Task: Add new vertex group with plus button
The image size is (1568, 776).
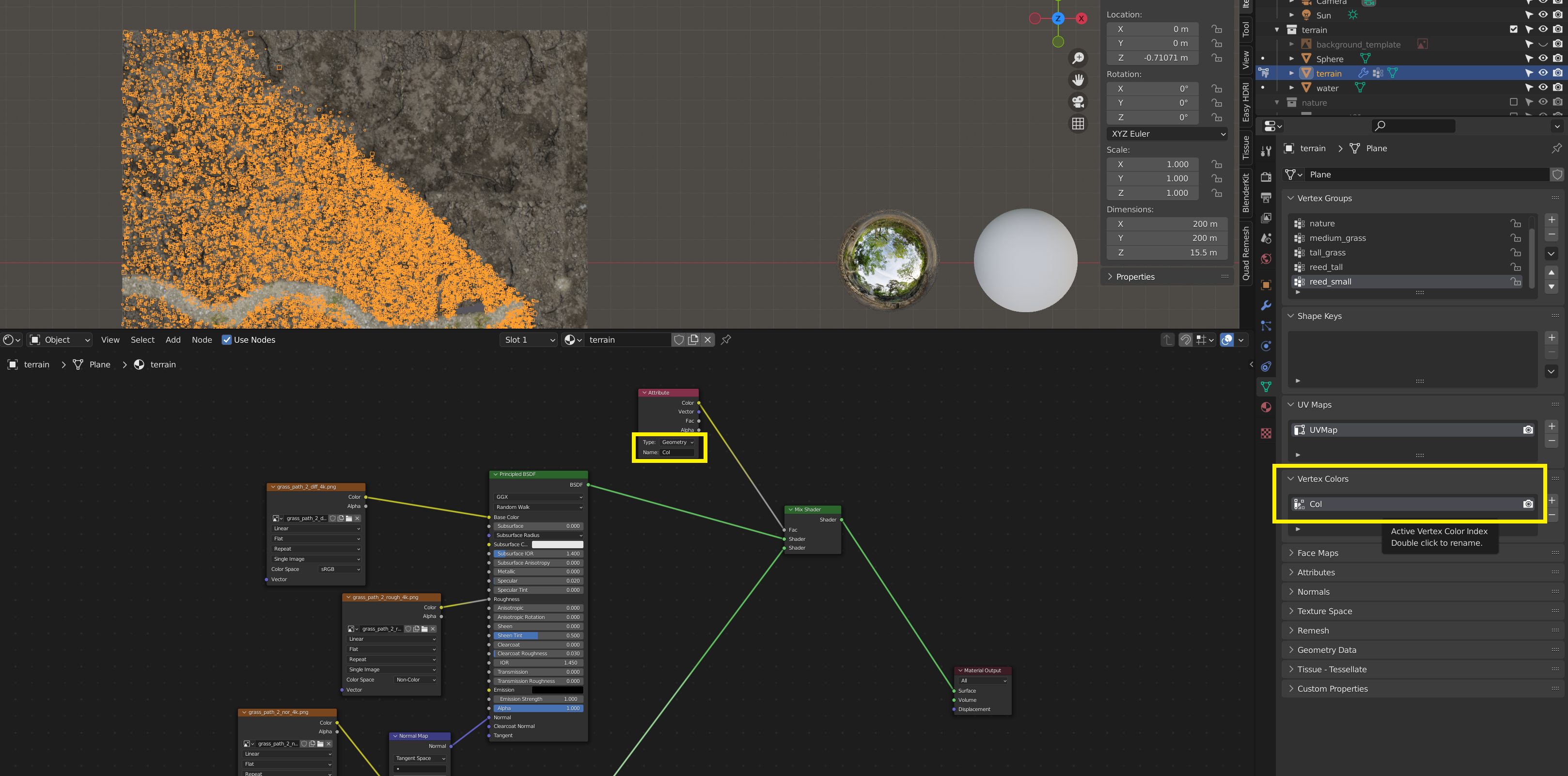Action: tap(1552, 220)
